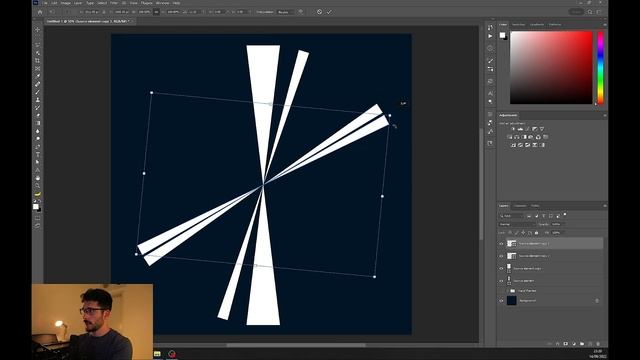Hide the Background layer
640x360 pixels.
[x=501, y=301]
